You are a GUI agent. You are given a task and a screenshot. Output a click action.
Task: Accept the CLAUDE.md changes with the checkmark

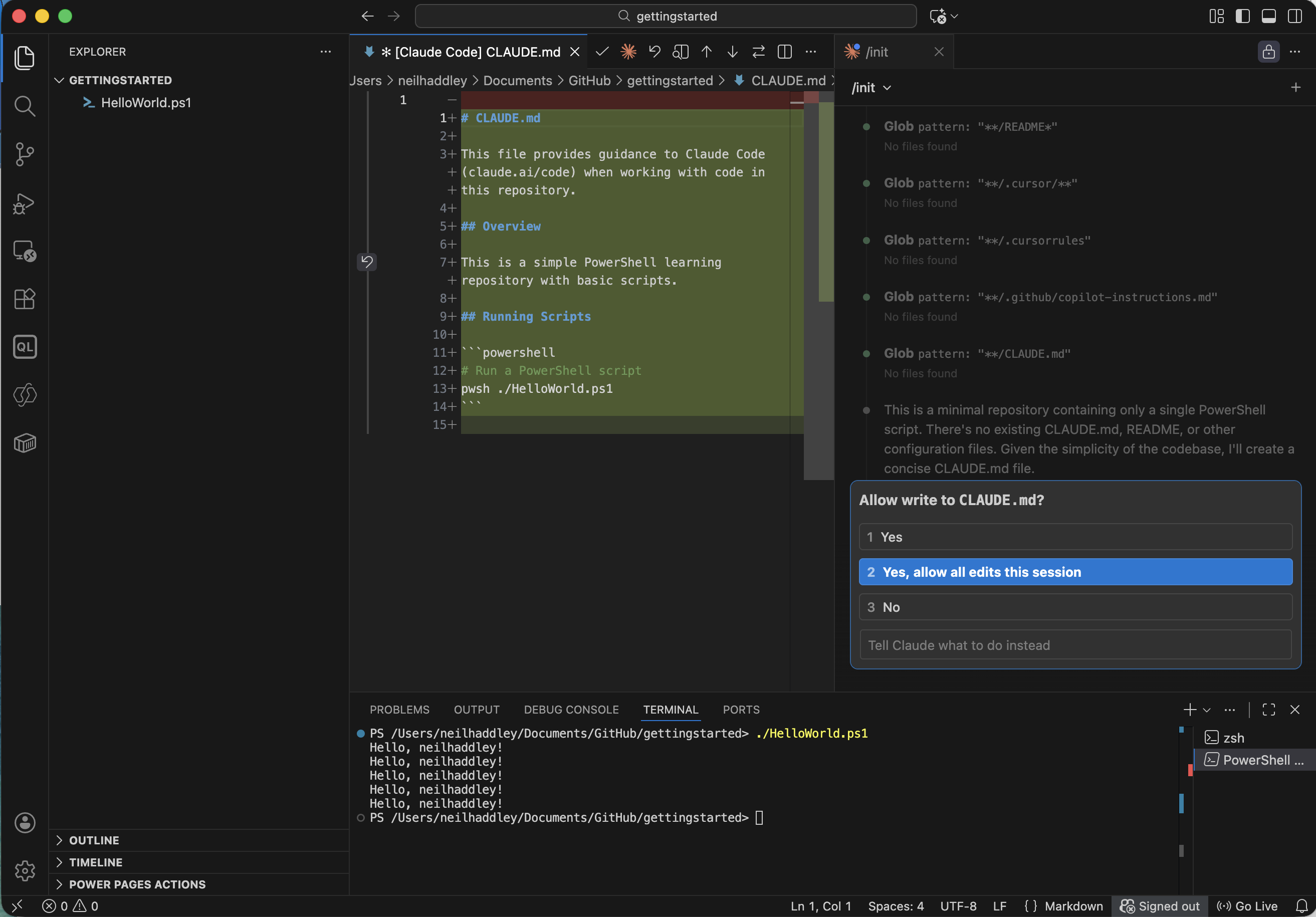602,52
